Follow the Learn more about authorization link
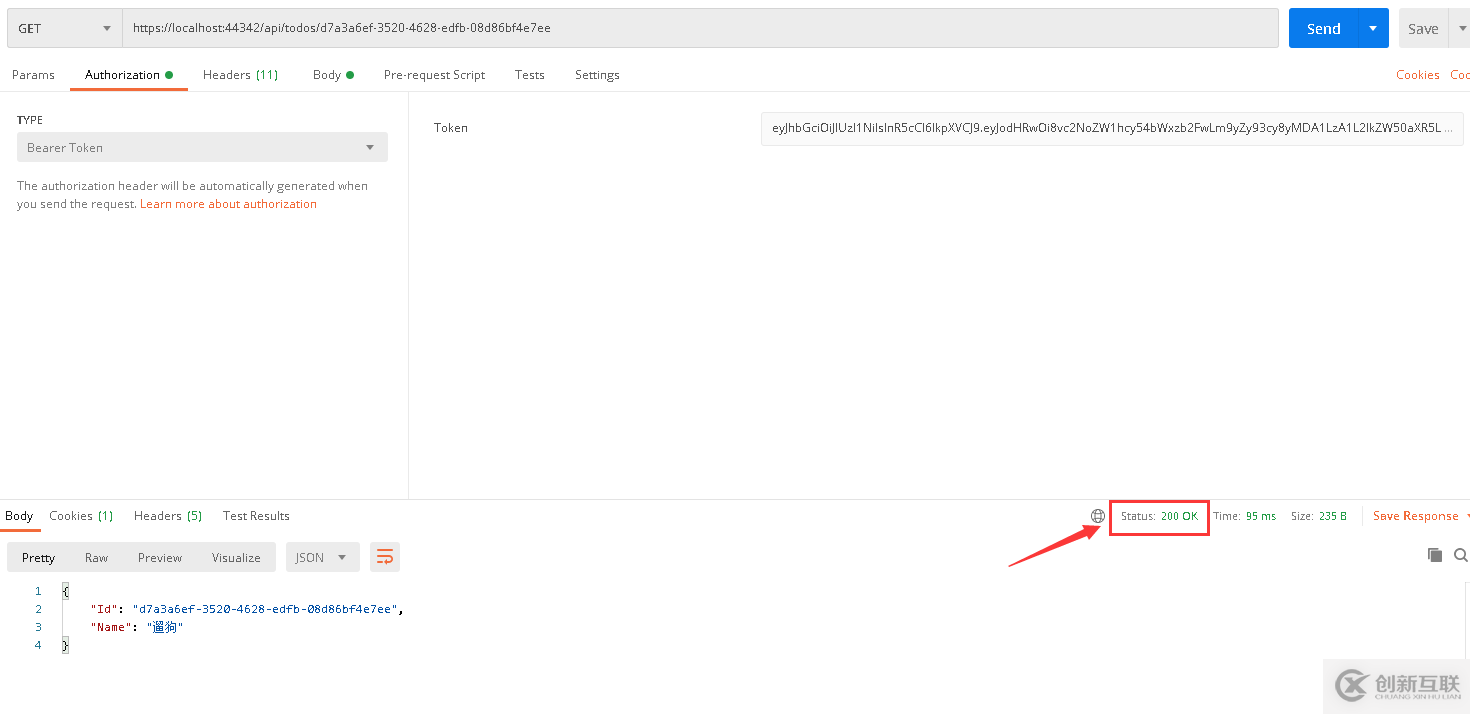1470x714 pixels. point(228,204)
